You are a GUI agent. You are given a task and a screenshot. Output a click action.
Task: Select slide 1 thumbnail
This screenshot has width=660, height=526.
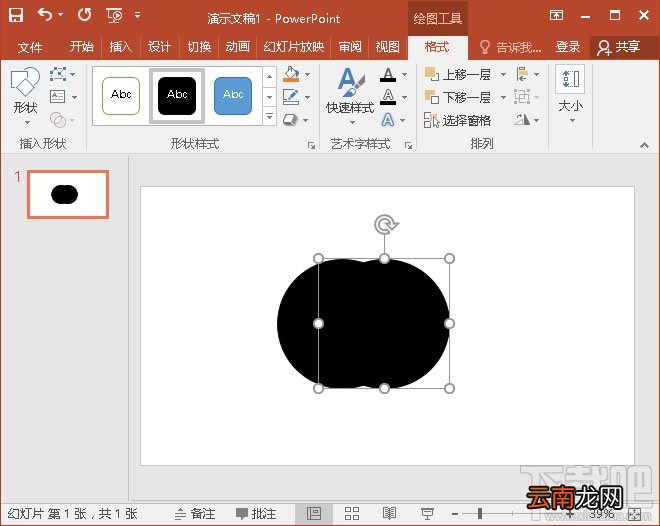pyautogui.click(x=68, y=194)
